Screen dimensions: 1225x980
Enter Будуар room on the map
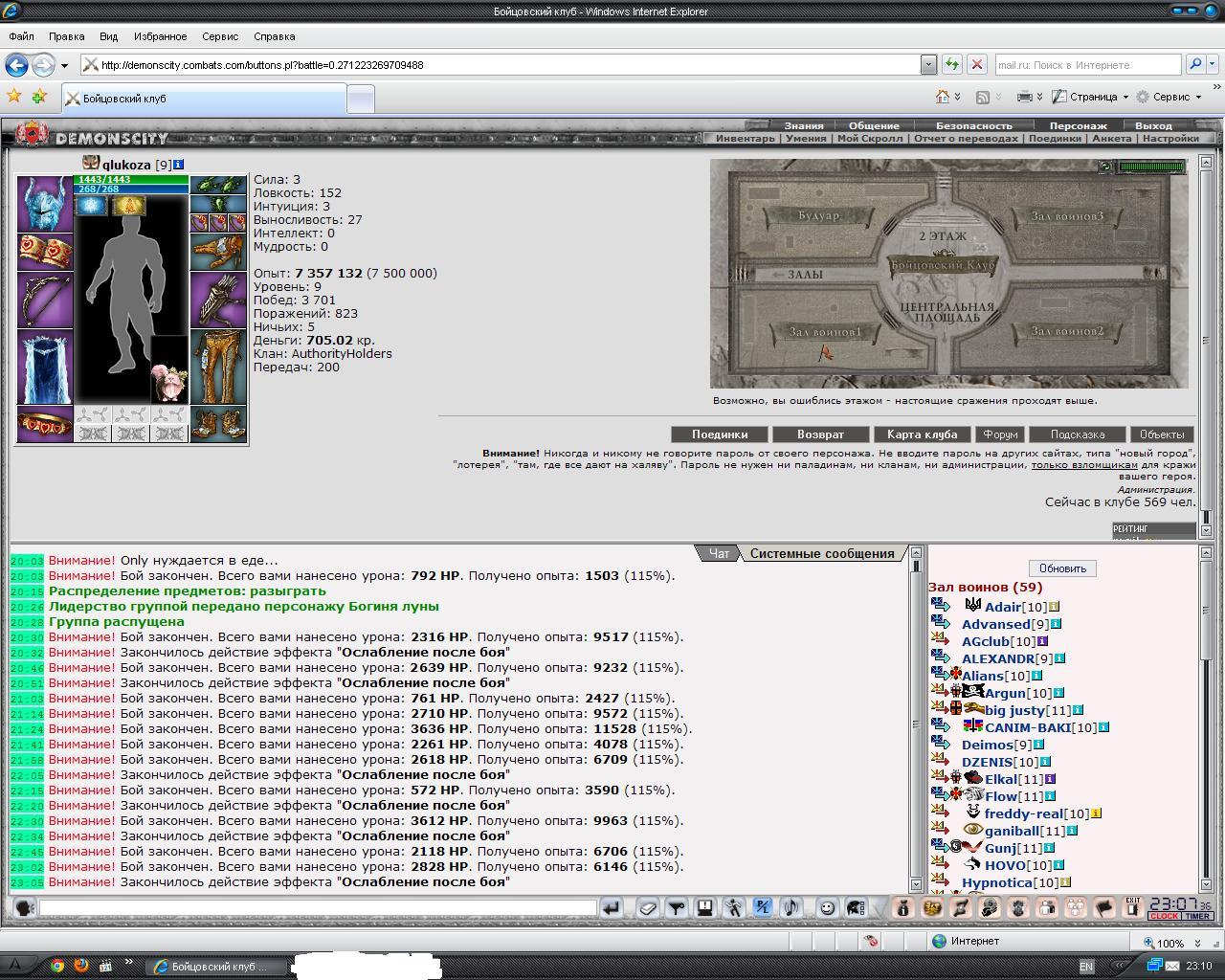click(817, 215)
